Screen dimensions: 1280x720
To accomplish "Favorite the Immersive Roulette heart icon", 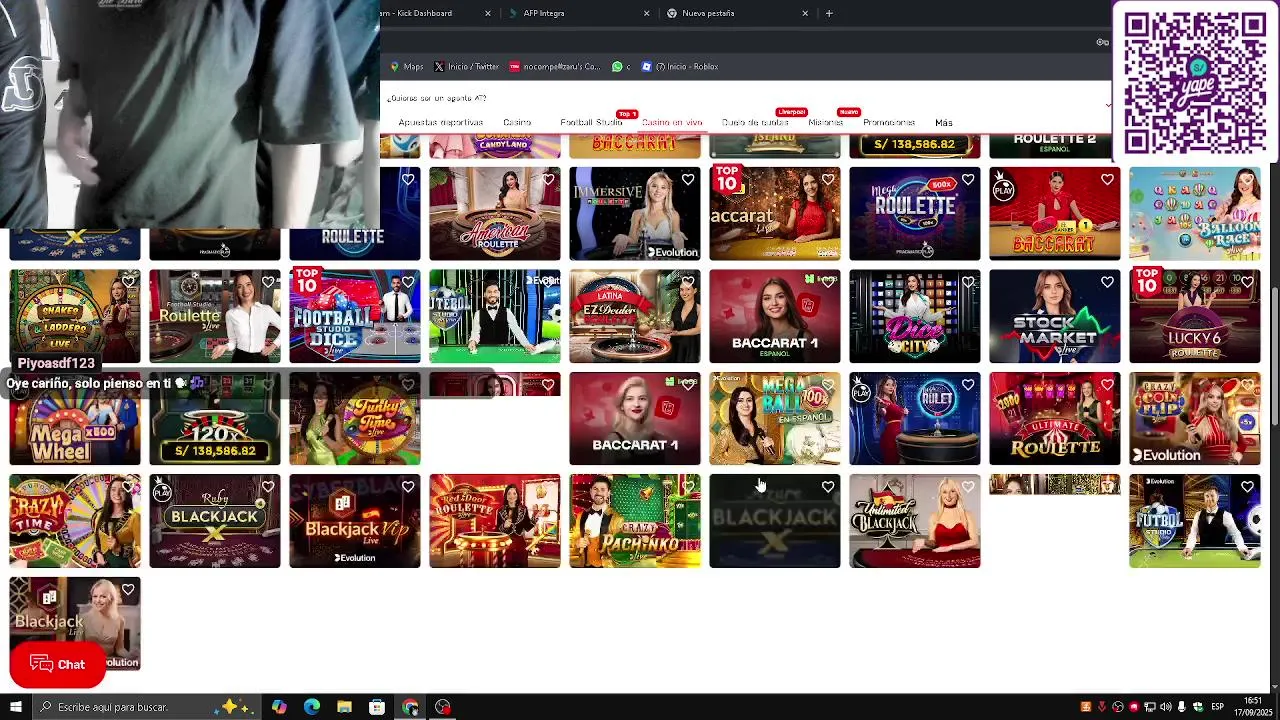I will tap(688, 180).
